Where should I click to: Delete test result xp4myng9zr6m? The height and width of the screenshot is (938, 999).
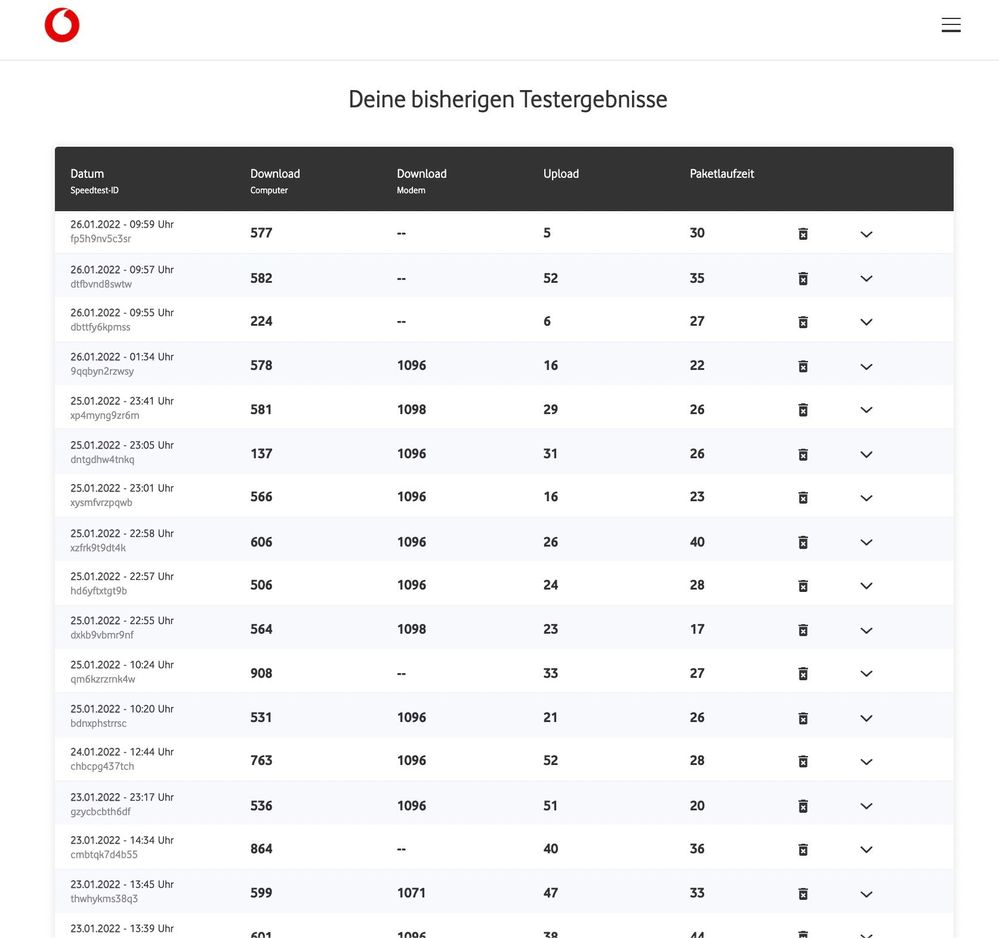(803, 410)
